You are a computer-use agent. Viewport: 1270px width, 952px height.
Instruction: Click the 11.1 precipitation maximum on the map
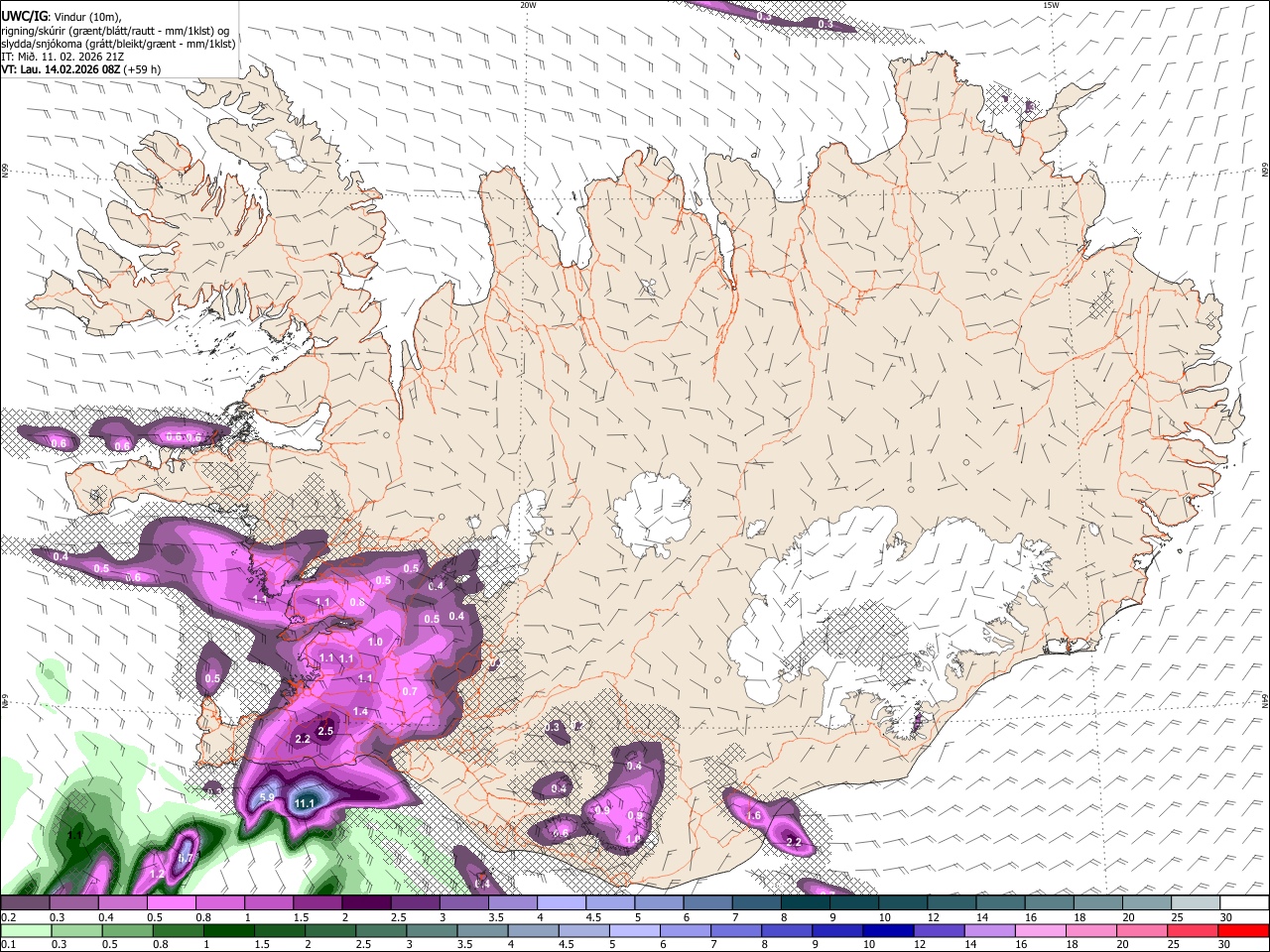tap(305, 803)
